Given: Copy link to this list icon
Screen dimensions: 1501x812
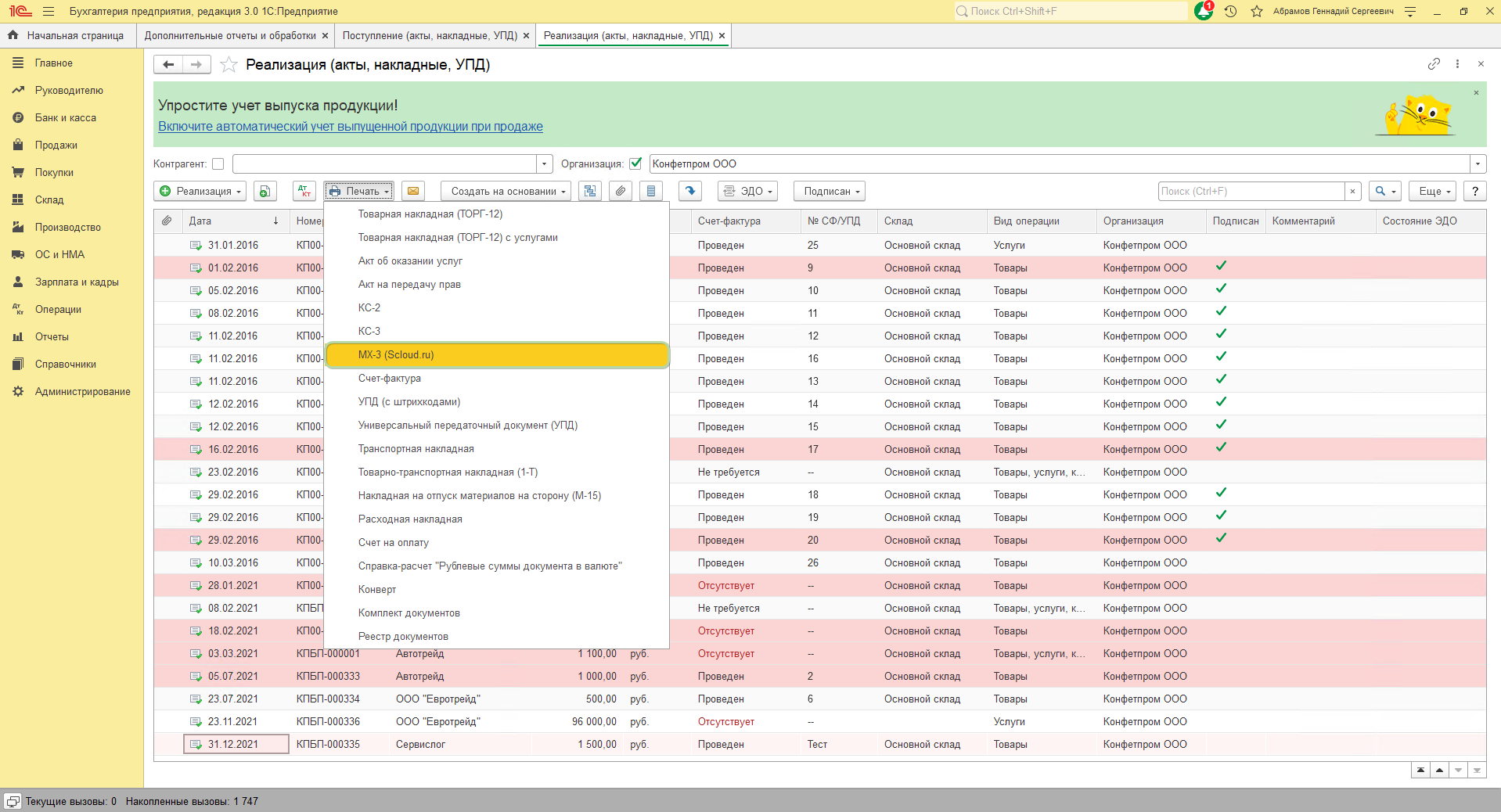Looking at the screenshot, I should point(1434,64).
